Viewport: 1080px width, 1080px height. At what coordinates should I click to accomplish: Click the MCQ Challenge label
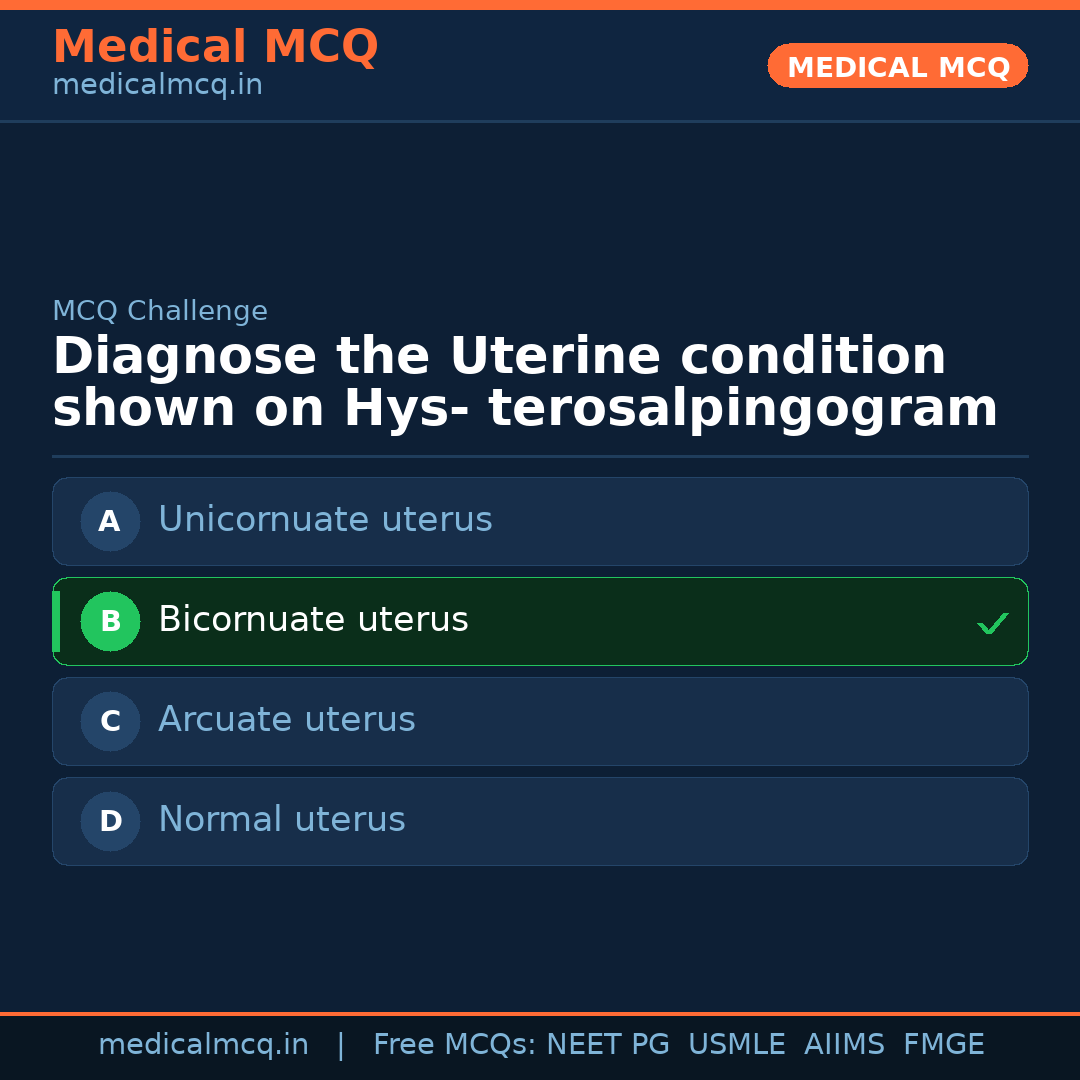point(160,311)
